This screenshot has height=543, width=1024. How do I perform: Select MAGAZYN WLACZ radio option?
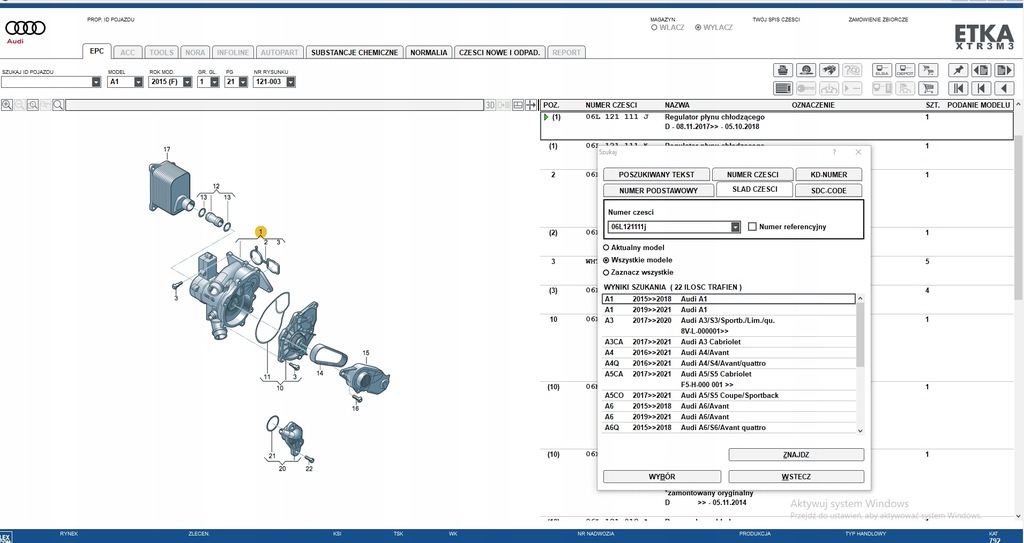point(654,27)
